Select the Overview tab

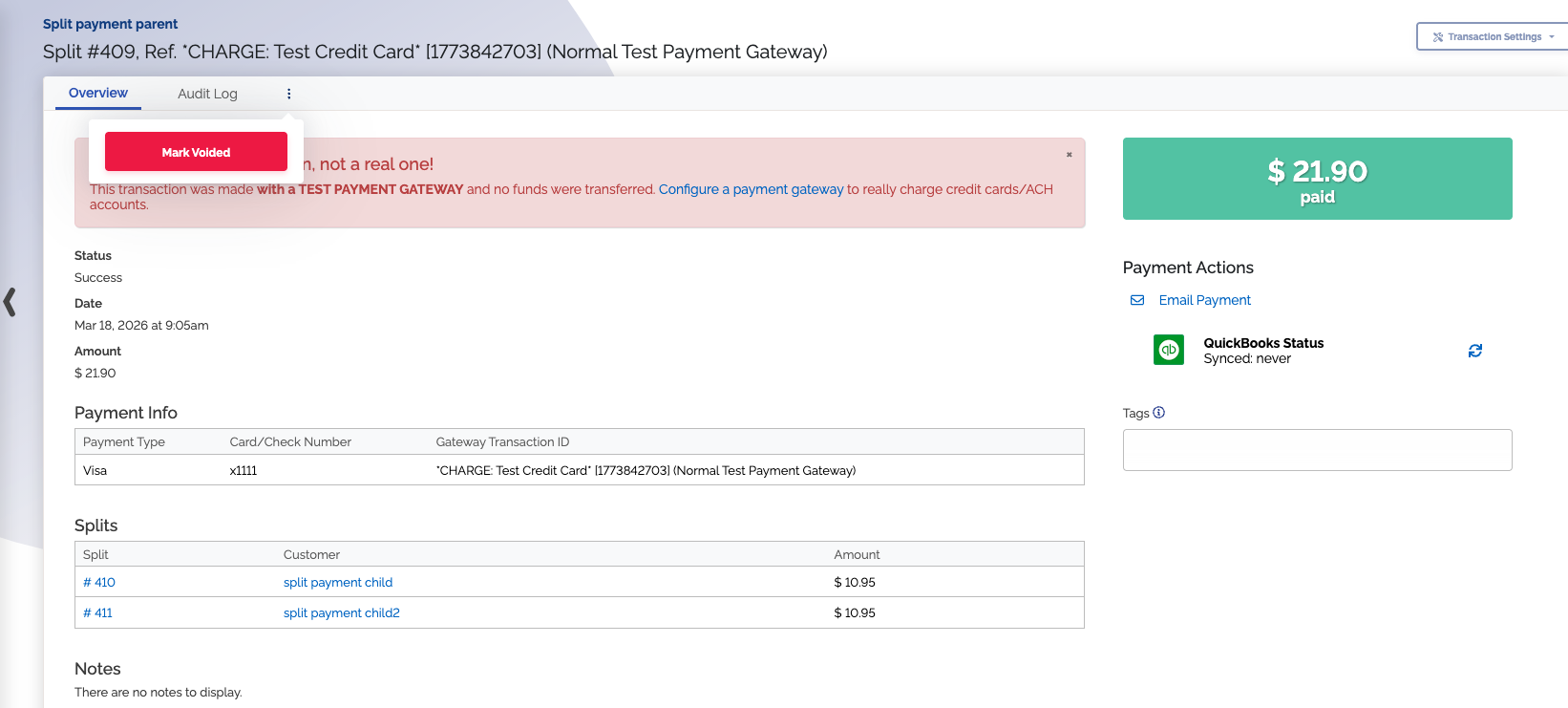98,93
